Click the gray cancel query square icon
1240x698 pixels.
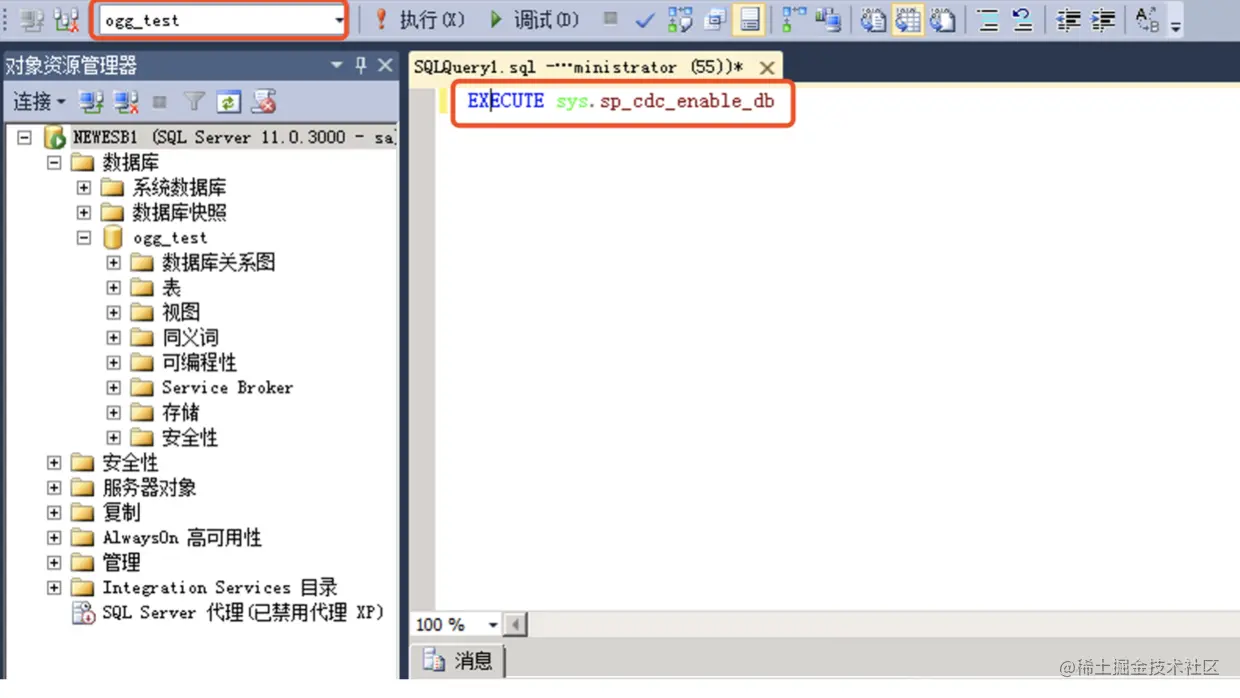tap(610, 19)
